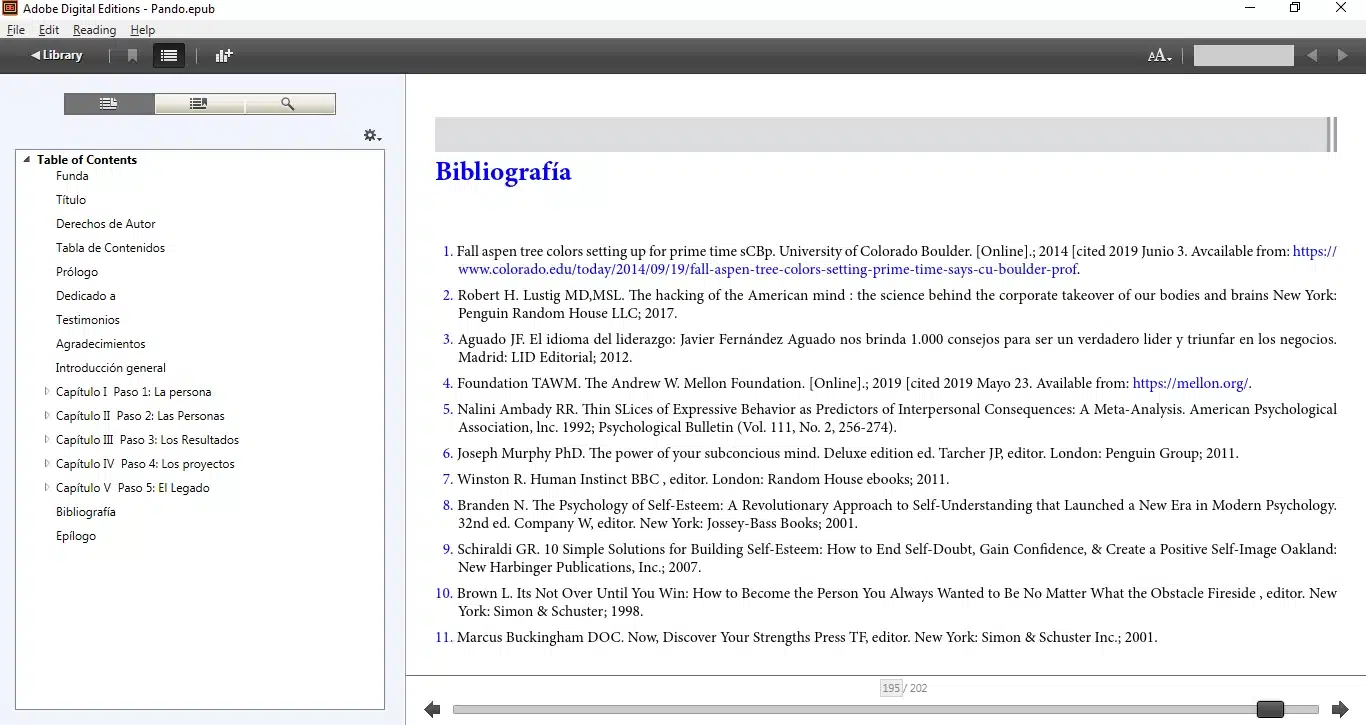Click the reading statistics chart icon

[x=224, y=56]
